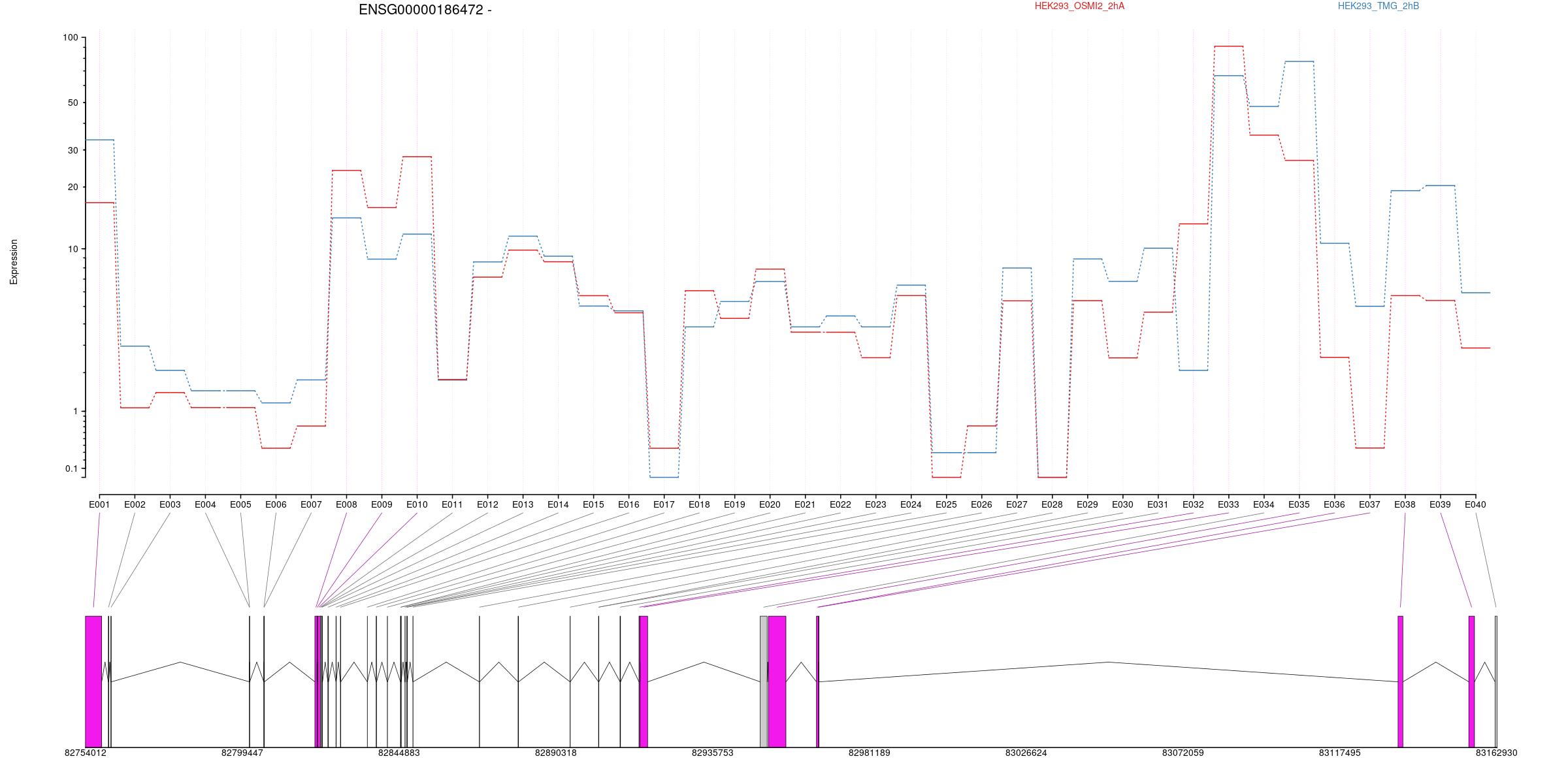Click exon label E006
1568x784 pixels.
tap(276, 504)
